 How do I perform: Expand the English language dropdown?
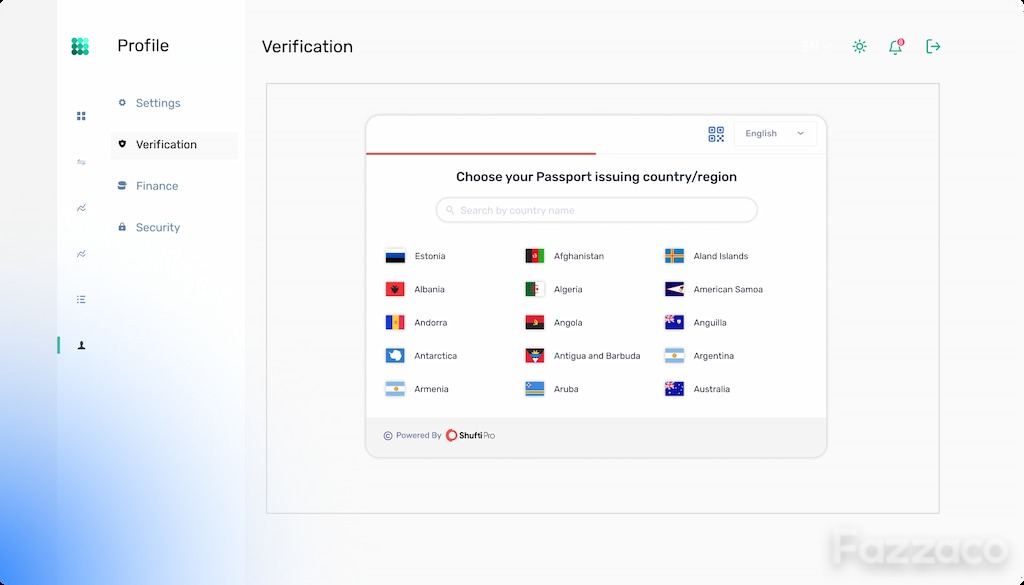click(x=775, y=133)
